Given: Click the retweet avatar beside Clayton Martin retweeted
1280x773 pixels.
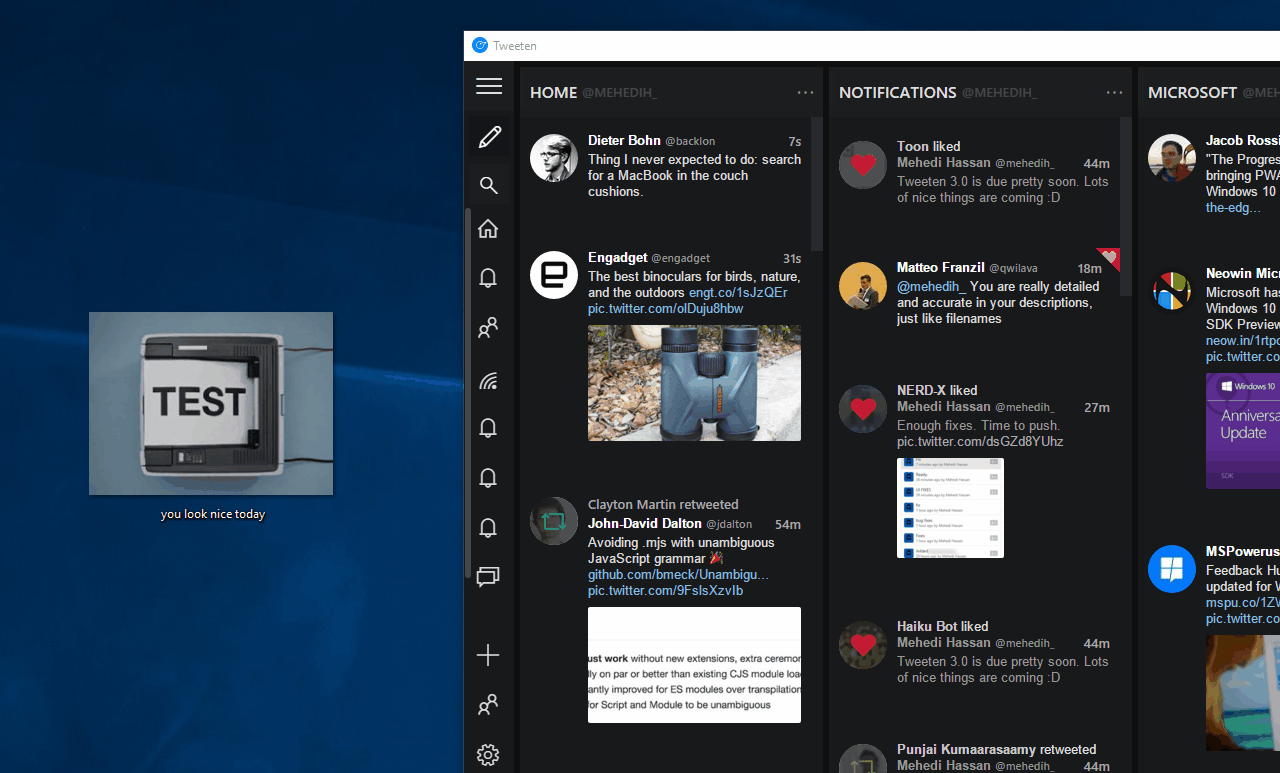Looking at the screenshot, I should coord(554,521).
